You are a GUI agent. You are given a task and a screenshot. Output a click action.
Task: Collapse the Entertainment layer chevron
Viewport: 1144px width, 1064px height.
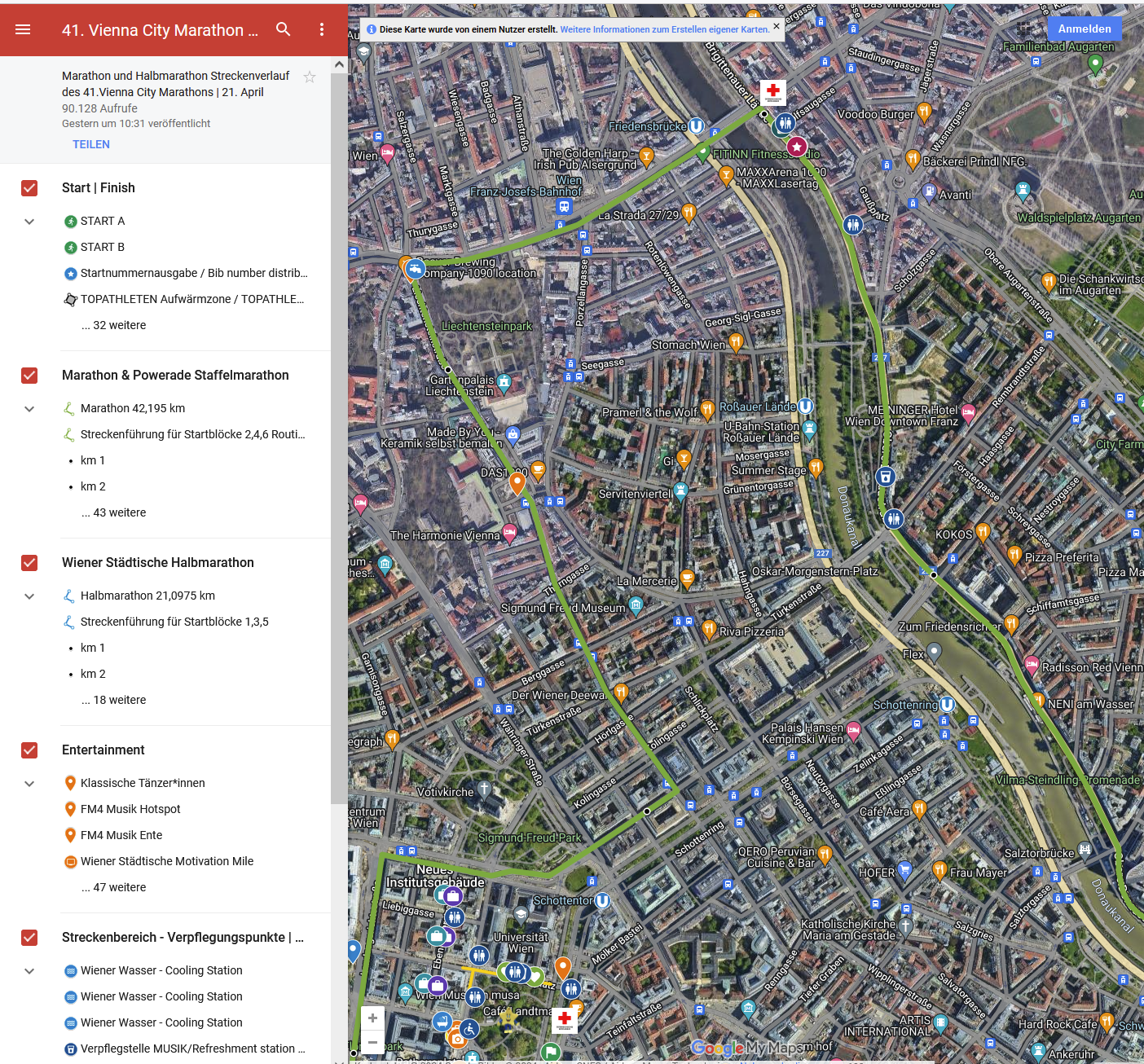coord(29,784)
